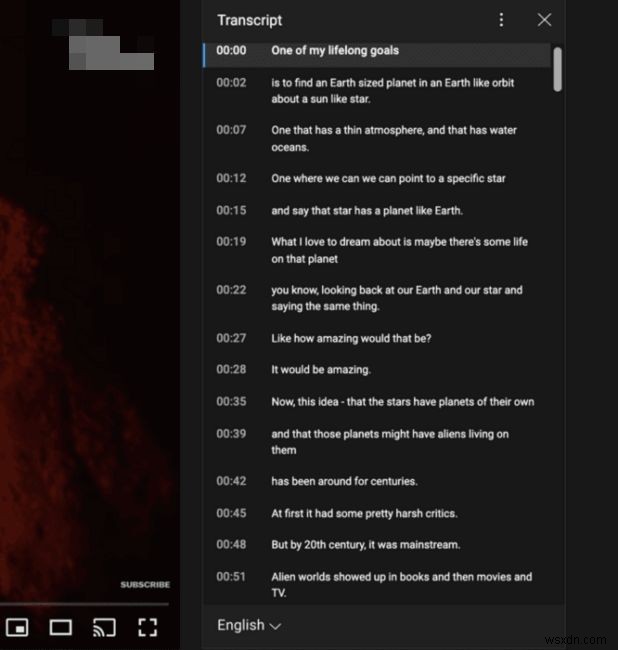Click the SUBSCRIBE watermark on the video
Viewport: 618px width, 650px height.
[145, 585]
